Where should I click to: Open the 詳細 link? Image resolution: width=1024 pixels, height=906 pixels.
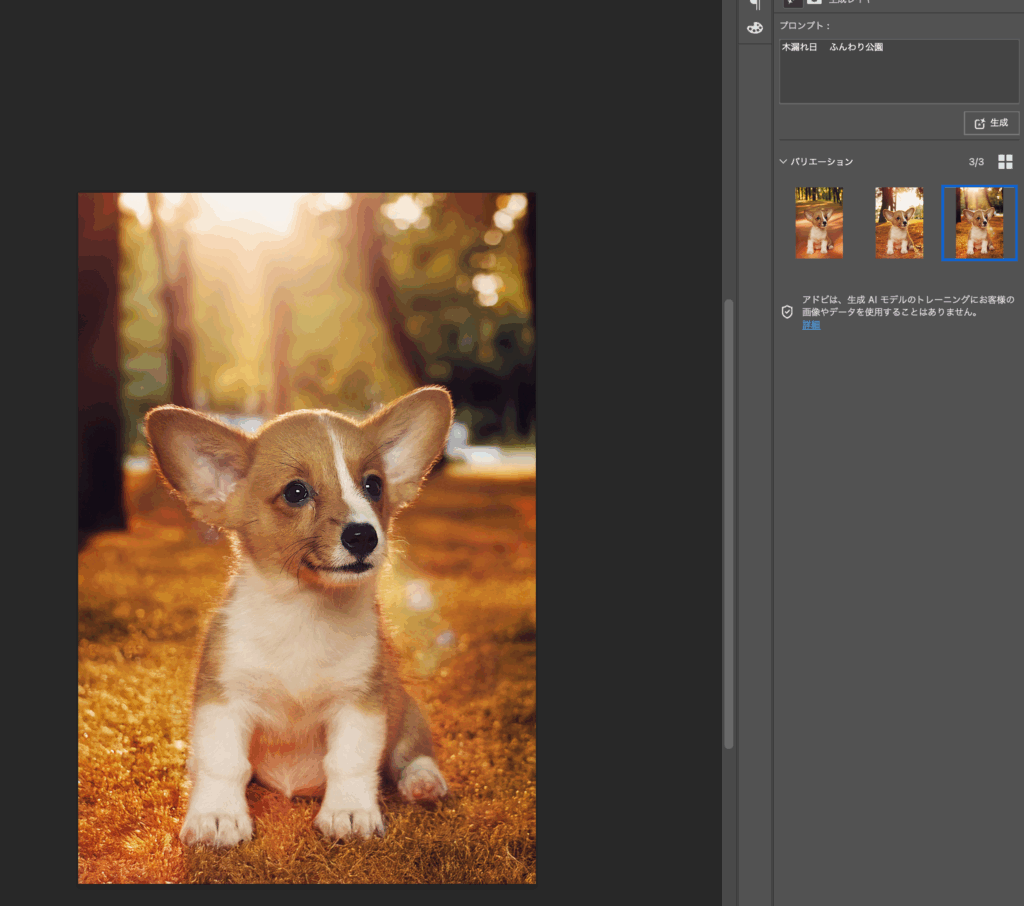810,325
